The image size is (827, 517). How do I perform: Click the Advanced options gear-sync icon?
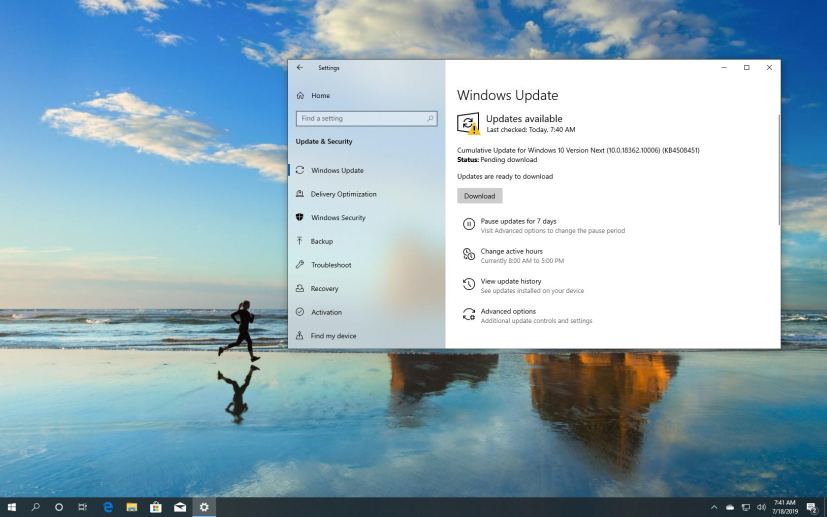(468, 314)
